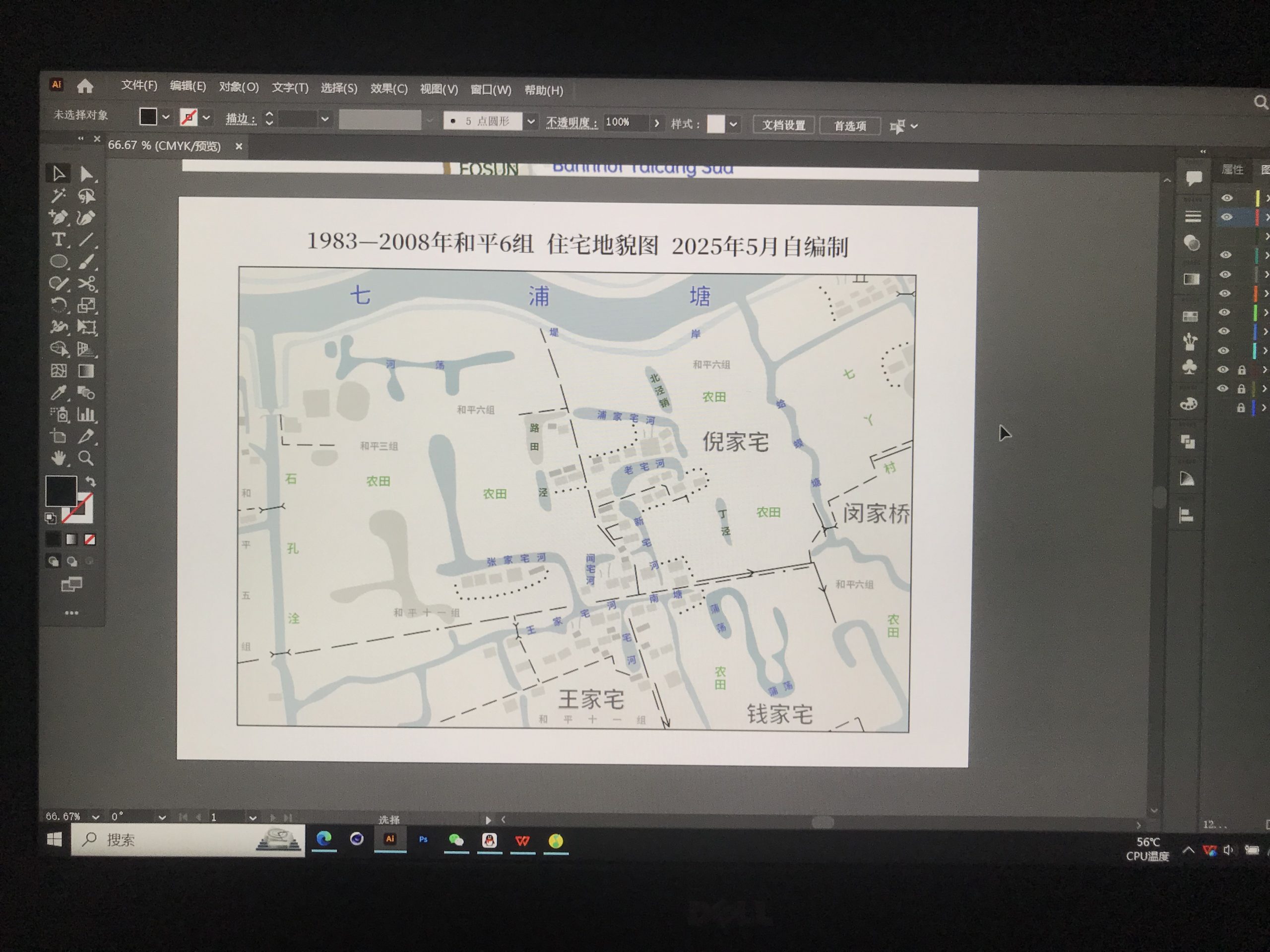Toggle visibility of the green-coded layer
Screen dimensions: 1270x952
(1225, 312)
